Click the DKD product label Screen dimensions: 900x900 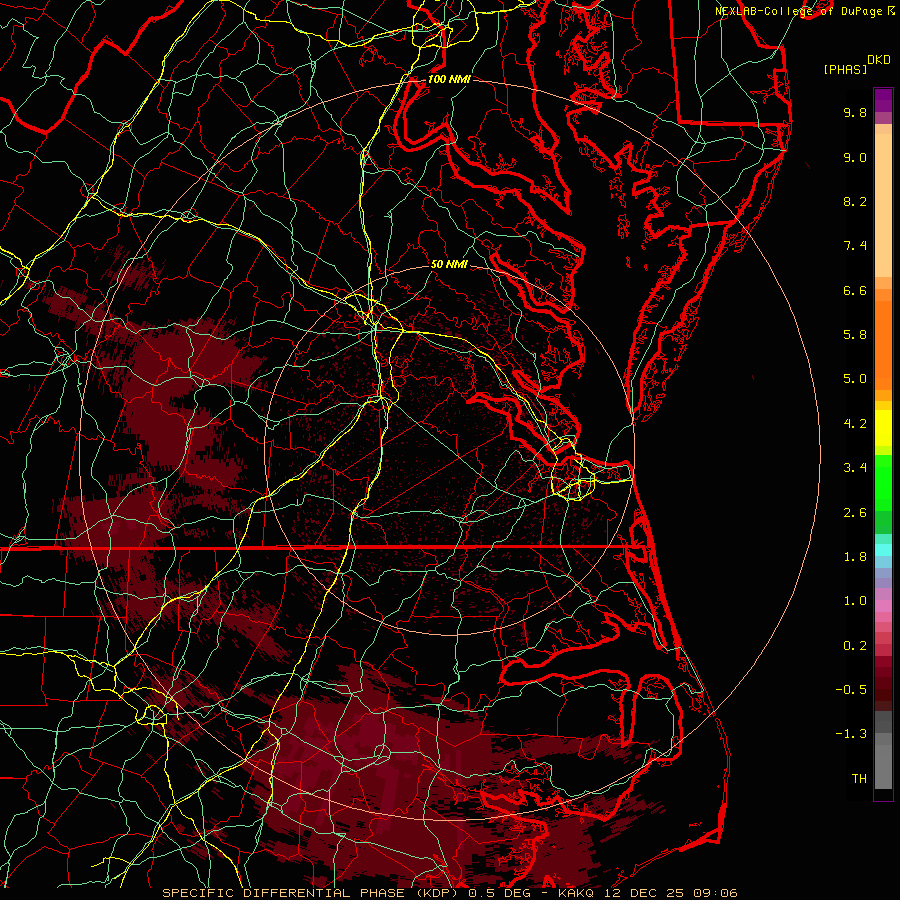click(879, 60)
